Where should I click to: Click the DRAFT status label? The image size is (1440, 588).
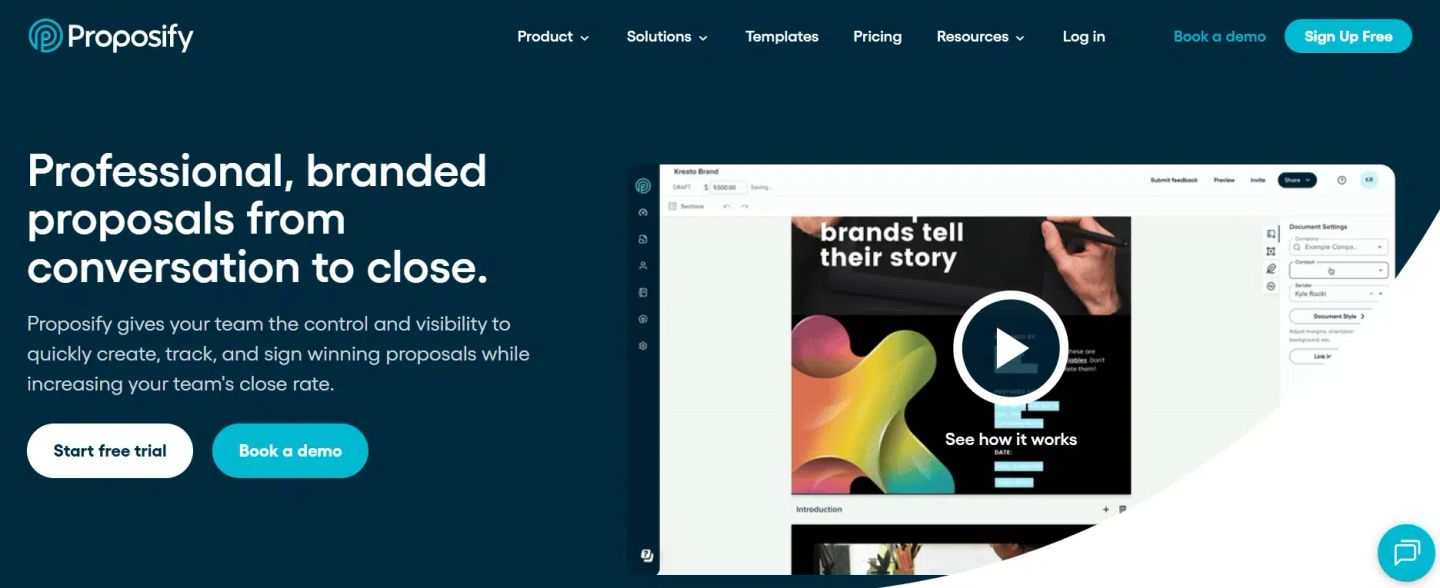(x=682, y=187)
